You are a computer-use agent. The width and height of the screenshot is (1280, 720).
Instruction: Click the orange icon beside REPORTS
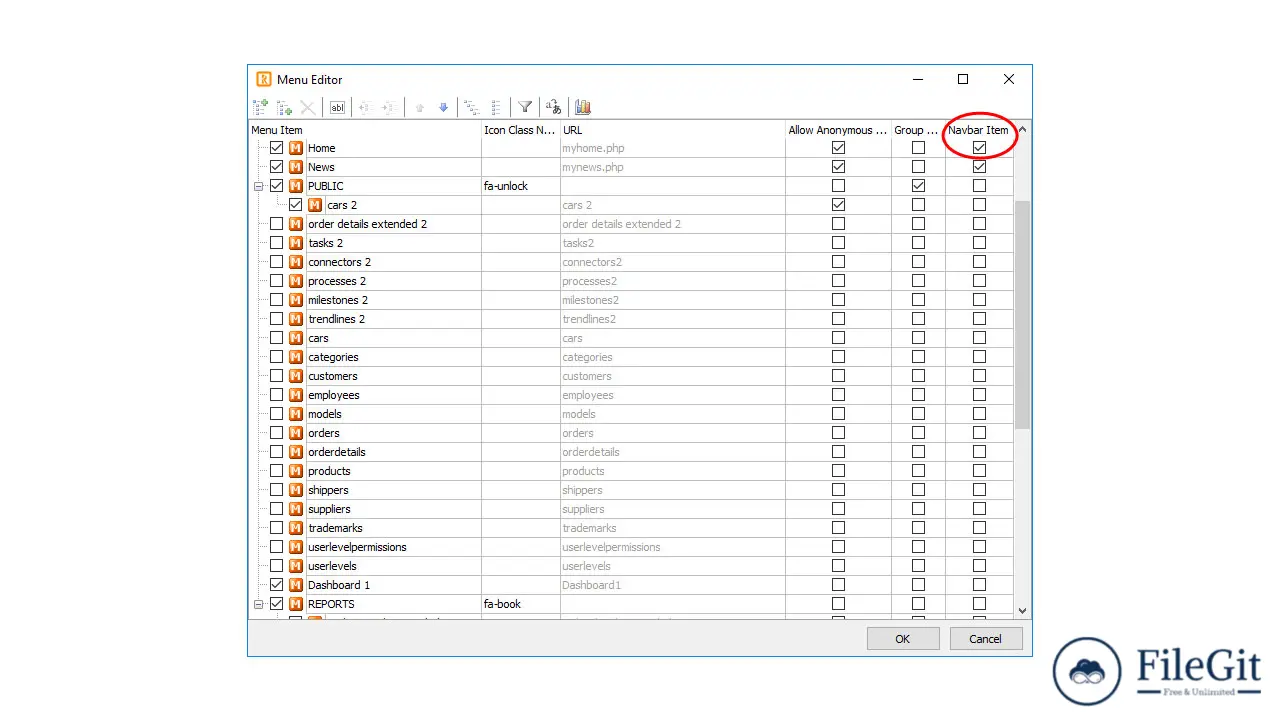(296, 604)
